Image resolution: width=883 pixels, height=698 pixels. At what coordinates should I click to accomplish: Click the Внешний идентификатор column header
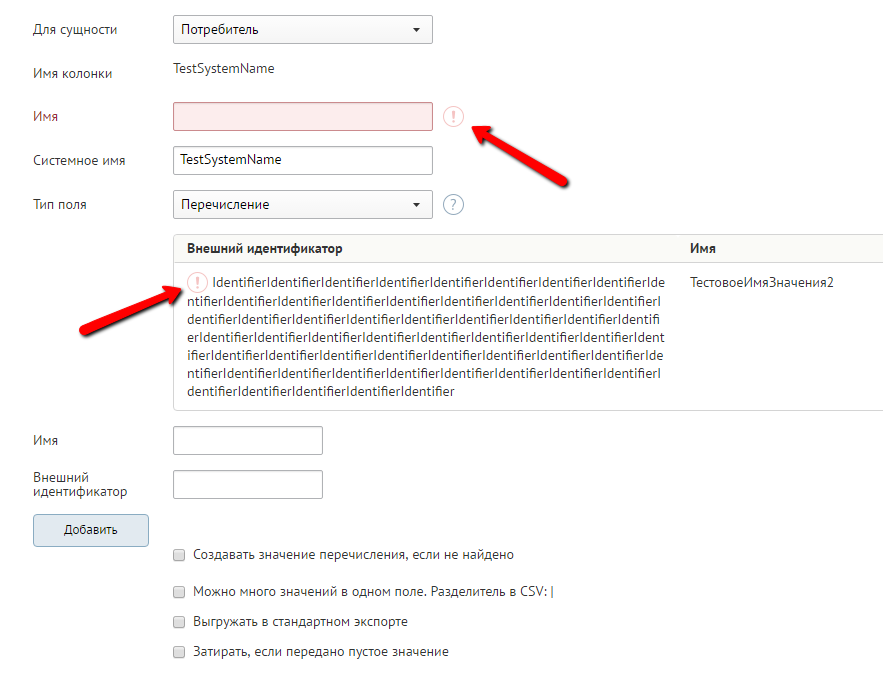click(x=264, y=248)
